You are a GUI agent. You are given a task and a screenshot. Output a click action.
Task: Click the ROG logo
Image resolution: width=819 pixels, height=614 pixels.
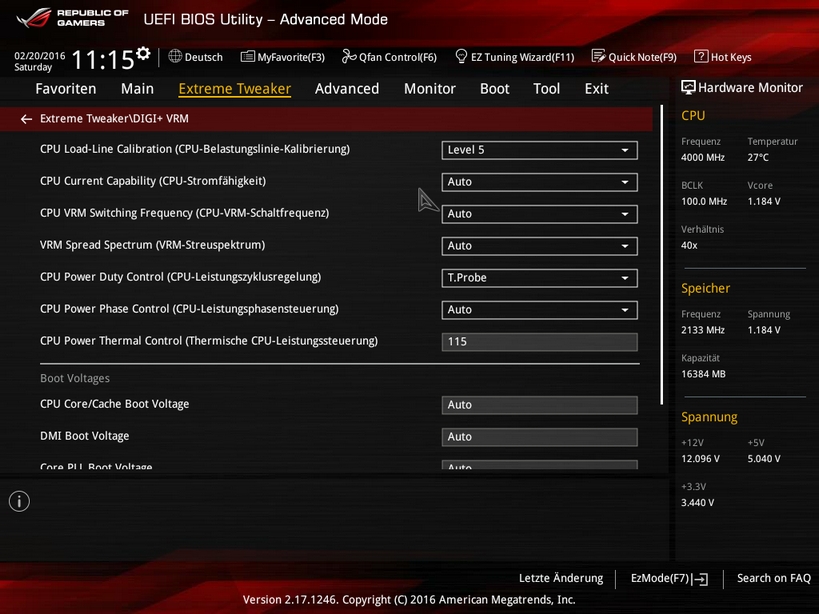[x=34, y=18]
